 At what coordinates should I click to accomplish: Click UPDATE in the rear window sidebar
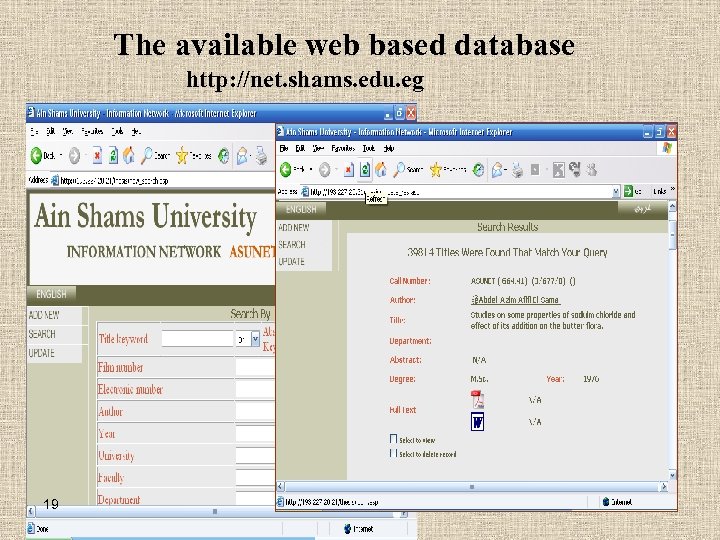click(42, 353)
